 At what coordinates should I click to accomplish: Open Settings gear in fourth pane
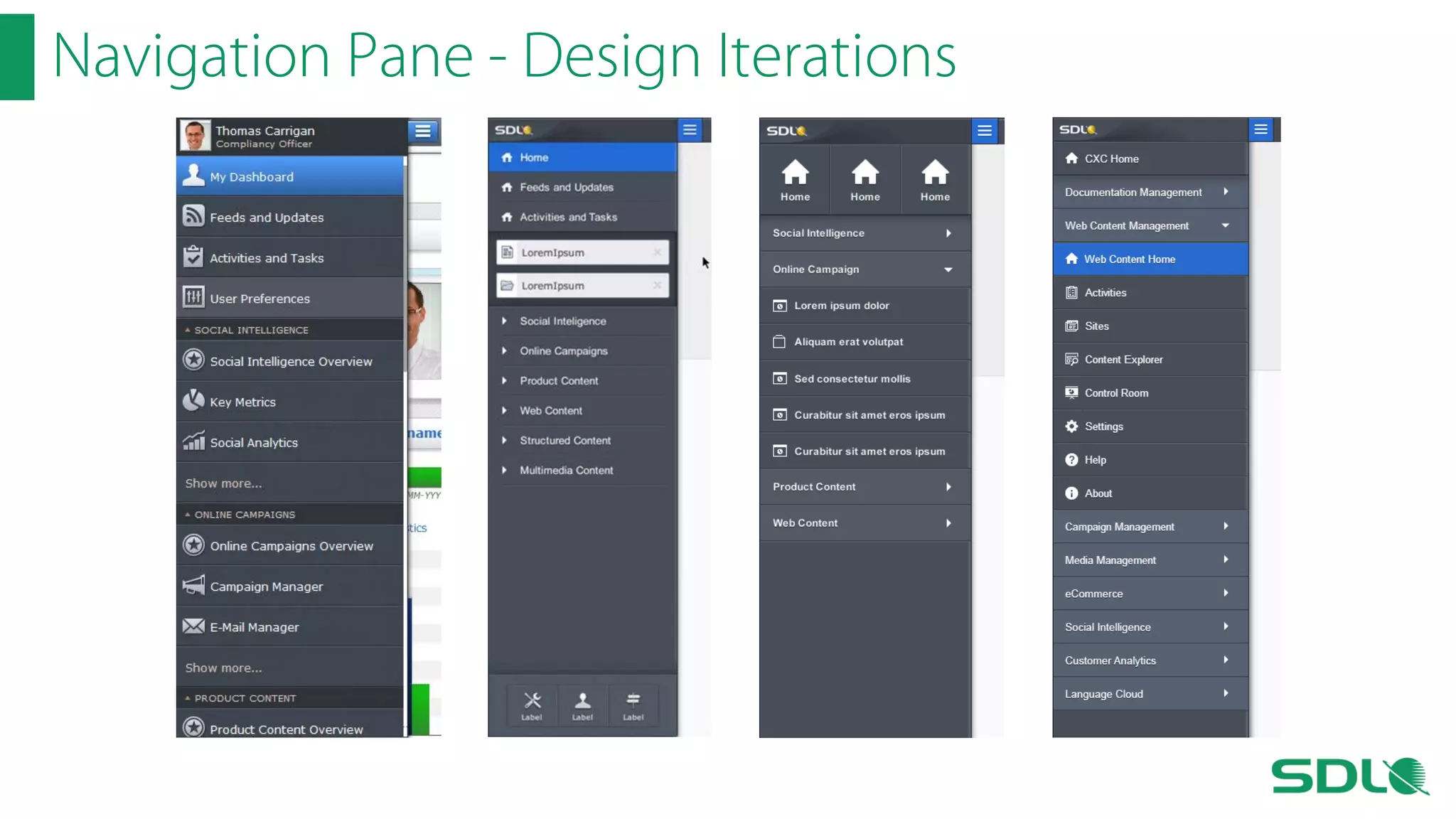1071,426
